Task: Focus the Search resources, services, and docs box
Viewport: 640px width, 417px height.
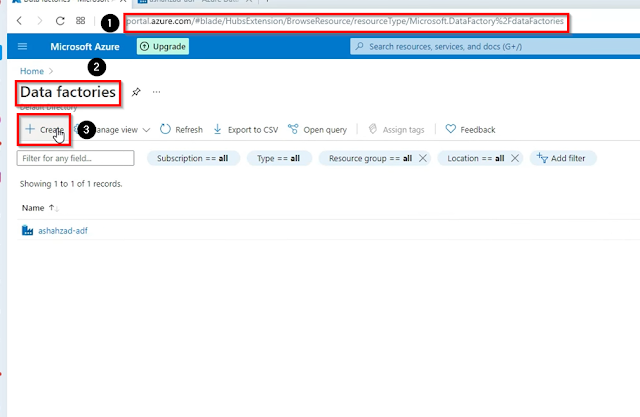Action: pos(495,47)
